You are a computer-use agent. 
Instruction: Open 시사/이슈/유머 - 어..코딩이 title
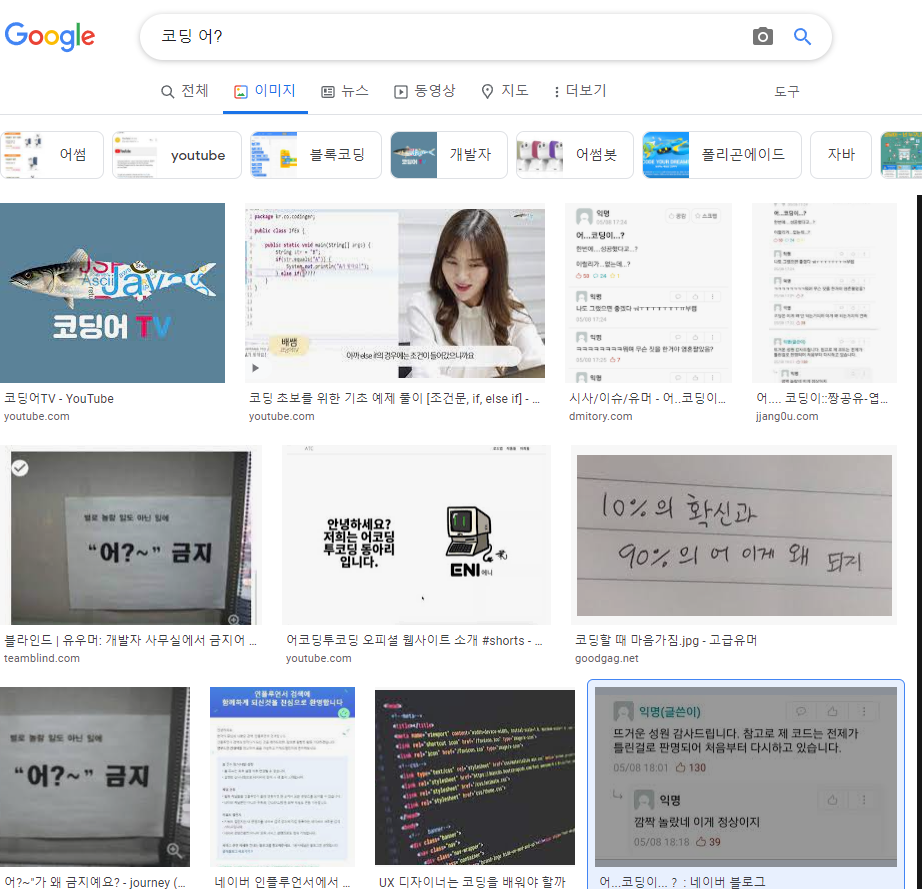pyautogui.click(x=647, y=399)
